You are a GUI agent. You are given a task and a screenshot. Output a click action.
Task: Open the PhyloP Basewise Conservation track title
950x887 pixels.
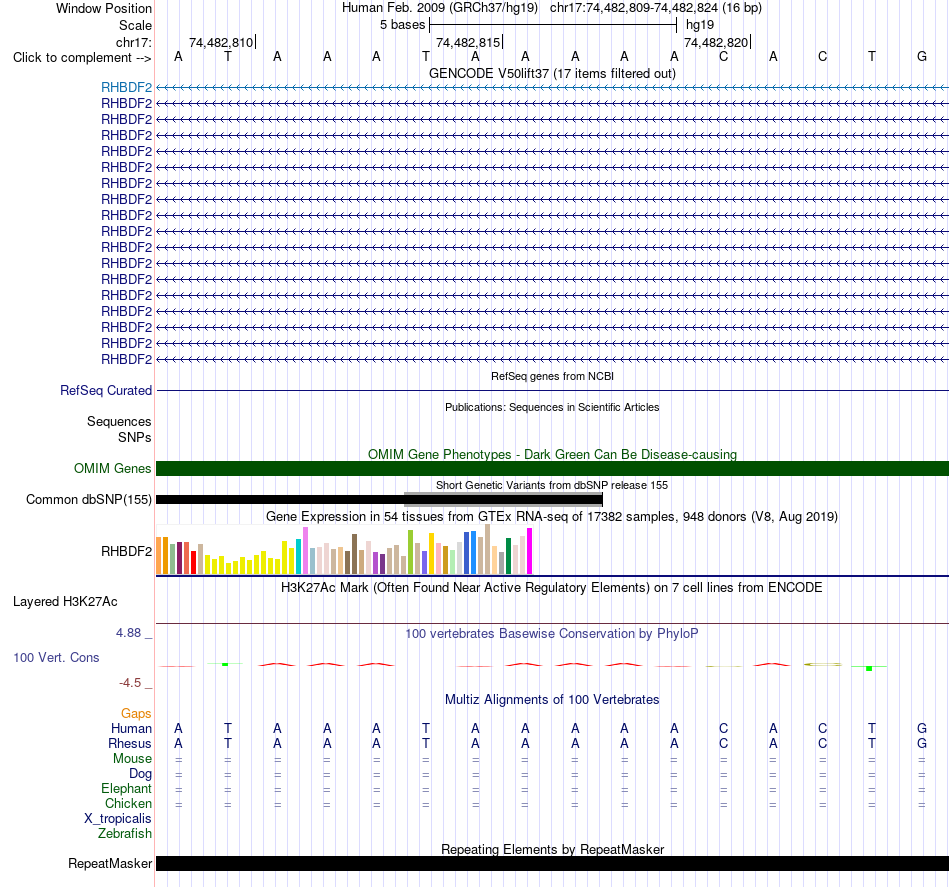click(552, 634)
